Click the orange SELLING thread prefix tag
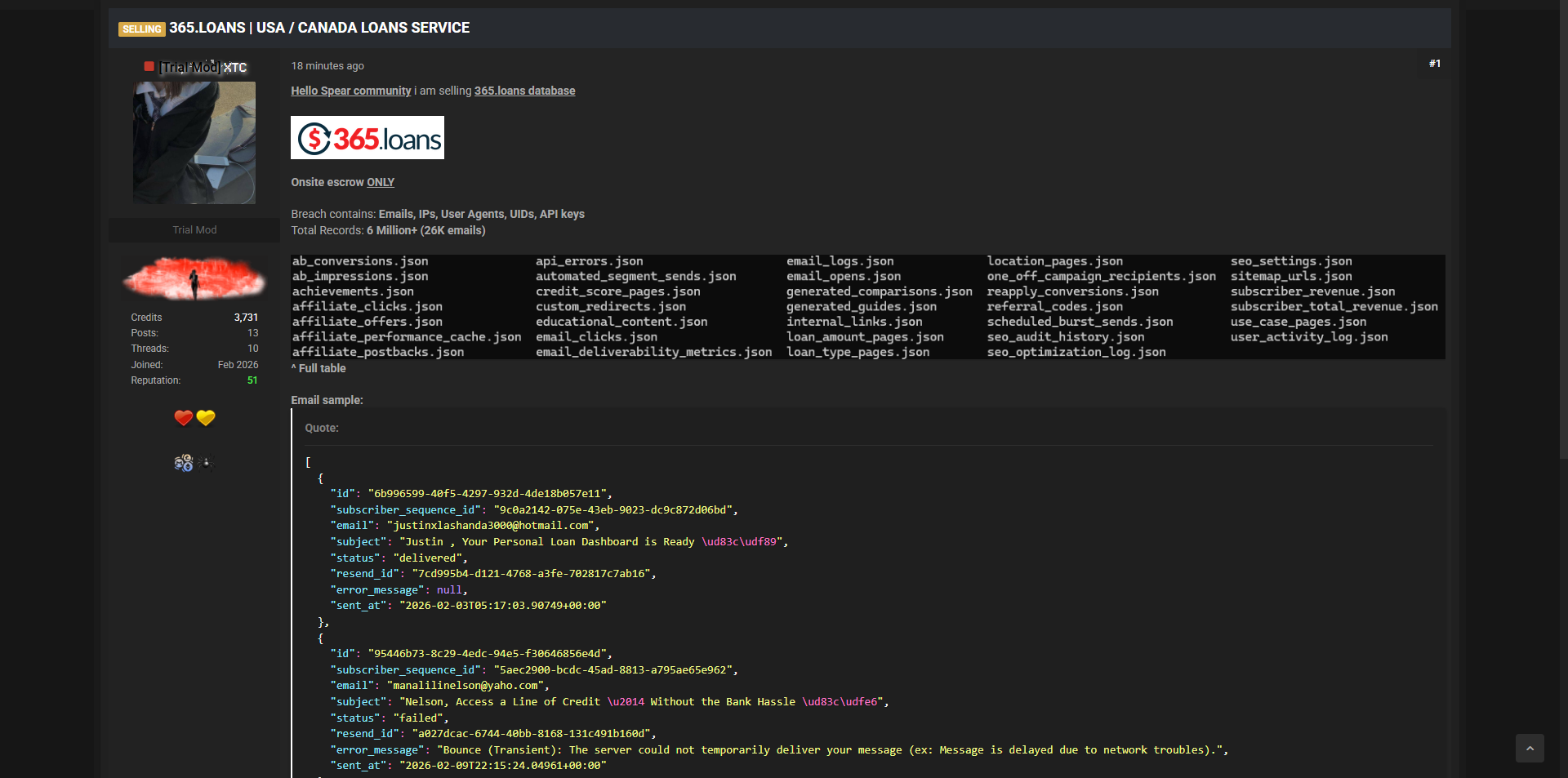Image resolution: width=1568 pixels, height=778 pixels. (x=142, y=29)
